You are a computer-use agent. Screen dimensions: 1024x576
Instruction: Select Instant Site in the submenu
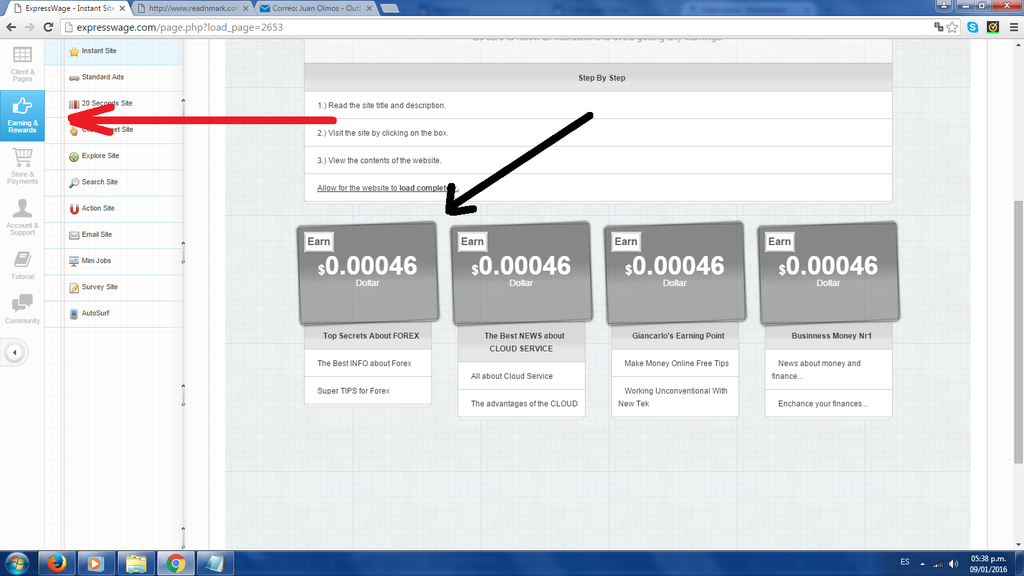pyautogui.click(x=99, y=51)
